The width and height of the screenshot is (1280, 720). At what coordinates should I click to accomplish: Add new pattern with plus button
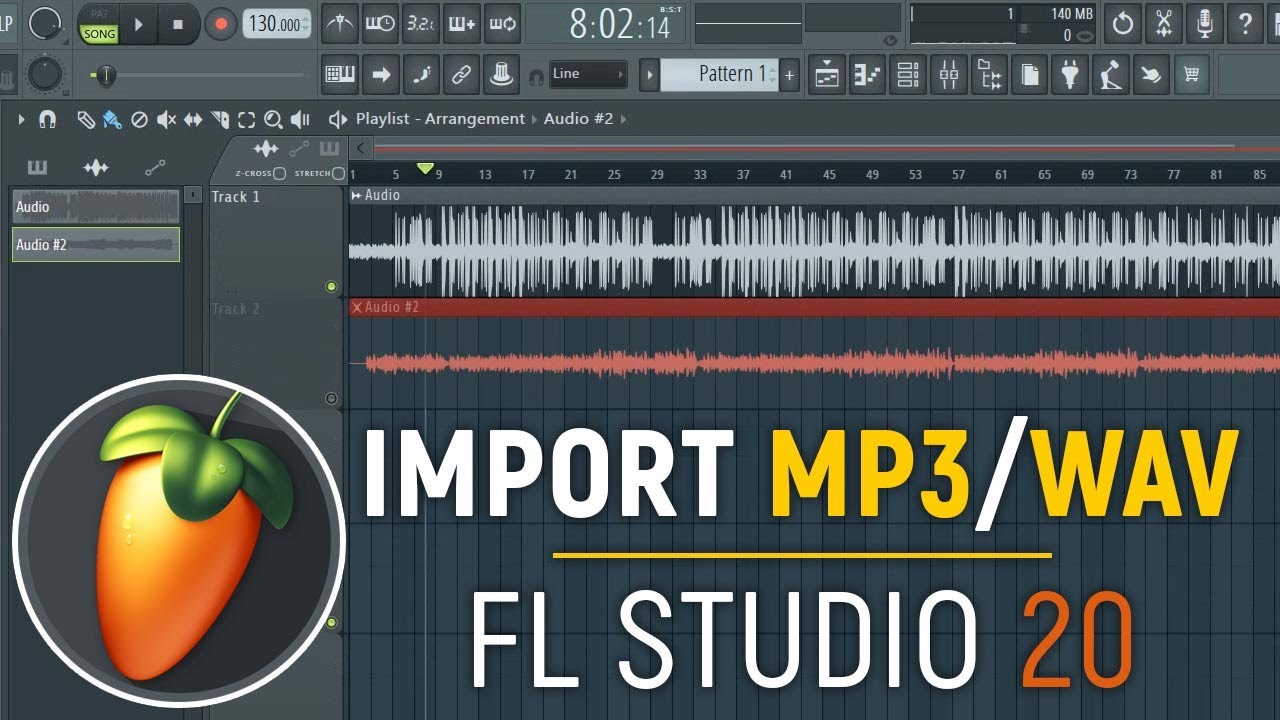[x=789, y=74]
